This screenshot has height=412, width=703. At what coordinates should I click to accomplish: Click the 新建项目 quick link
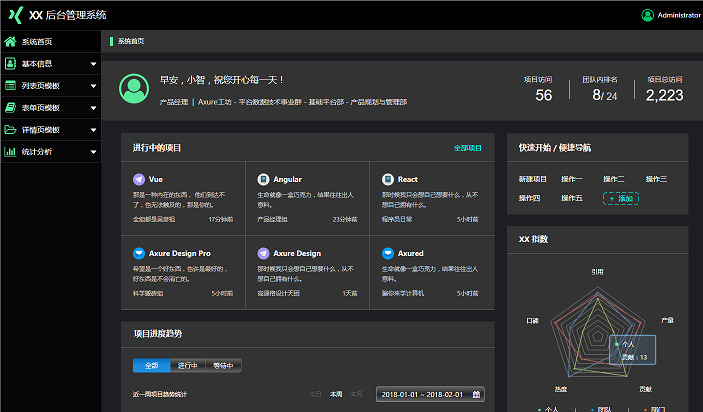pos(533,179)
